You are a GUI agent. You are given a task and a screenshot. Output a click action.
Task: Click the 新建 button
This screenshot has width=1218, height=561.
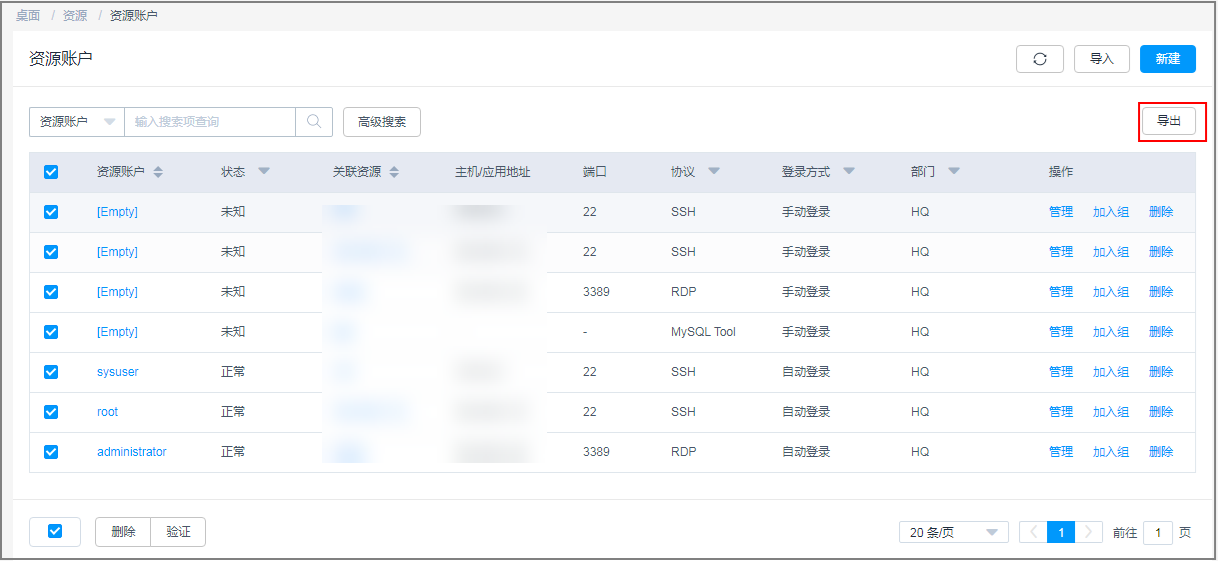click(x=1168, y=59)
